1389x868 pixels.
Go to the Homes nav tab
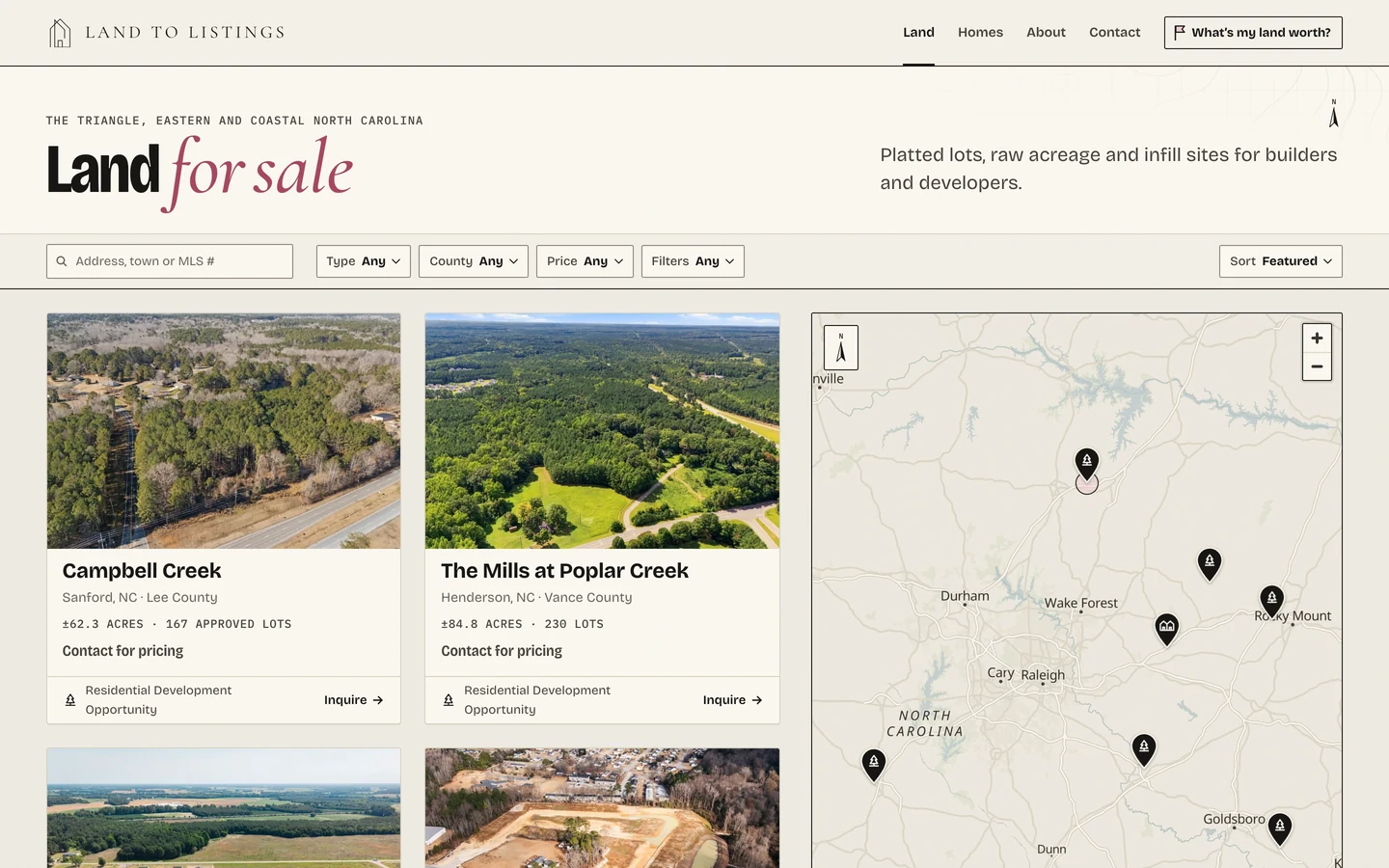pyautogui.click(x=980, y=33)
